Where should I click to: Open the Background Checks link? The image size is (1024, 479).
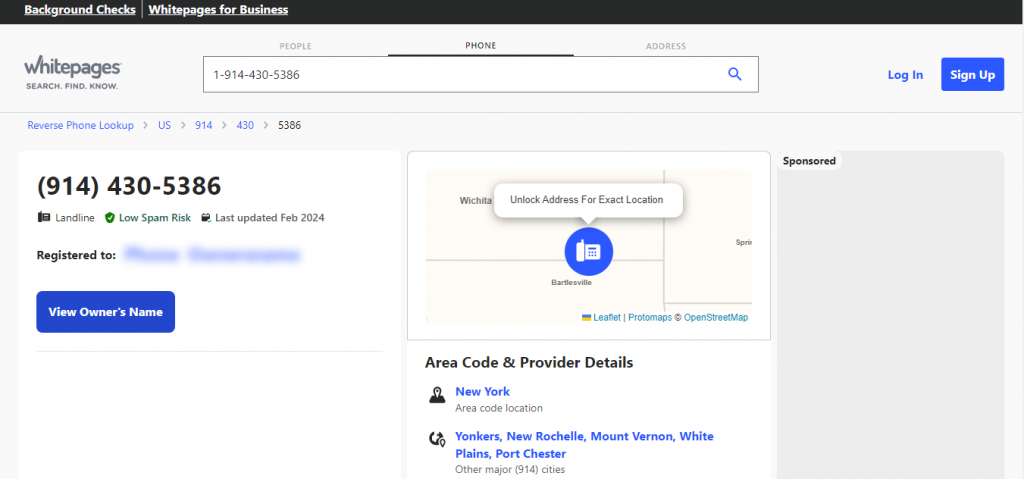pyautogui.click(x=81, y=10)
